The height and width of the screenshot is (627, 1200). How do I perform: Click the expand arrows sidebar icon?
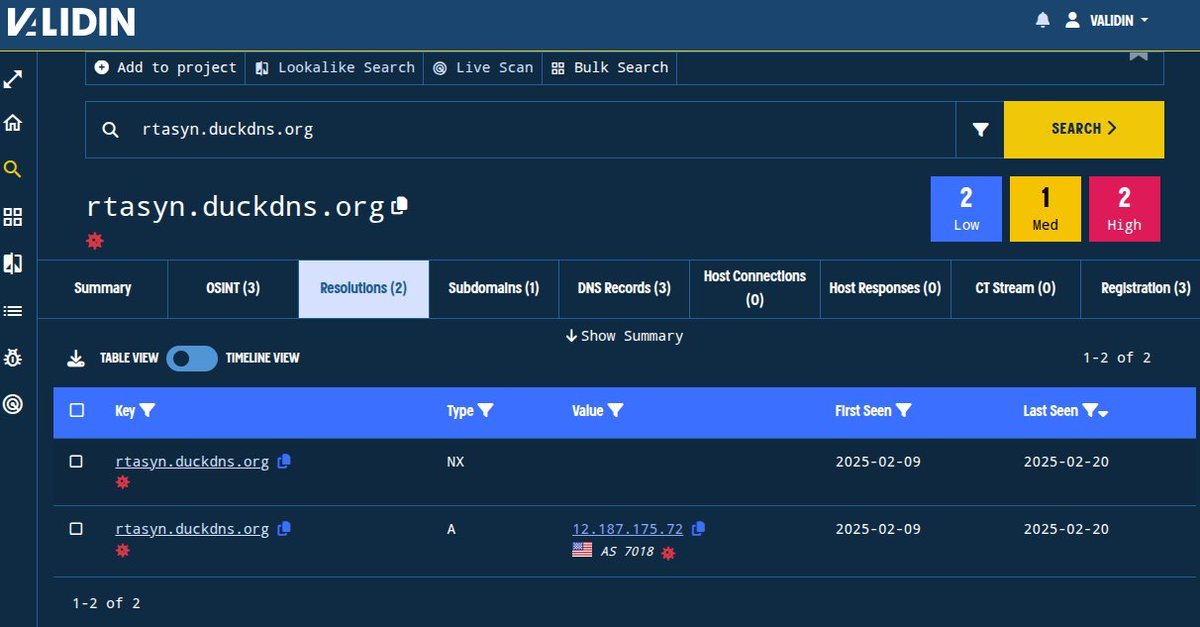coord(13,79)
